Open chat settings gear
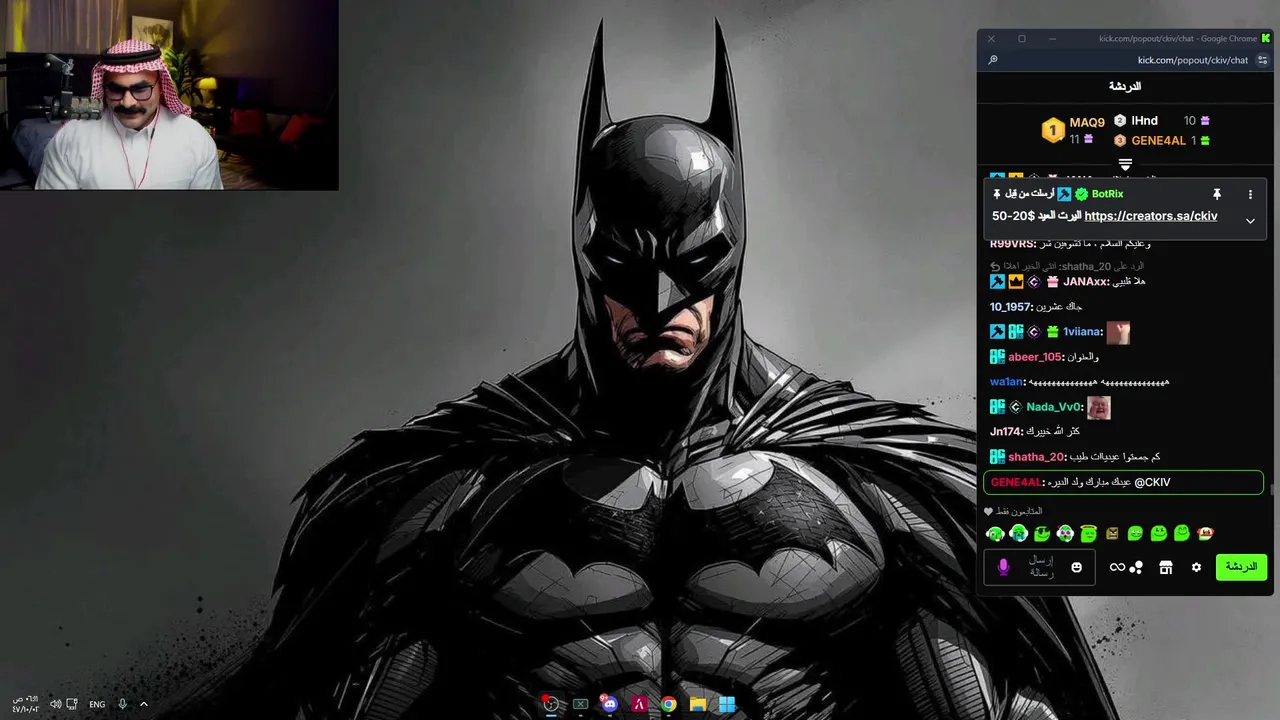The image size is (1280, 720). coord(1196,567)
